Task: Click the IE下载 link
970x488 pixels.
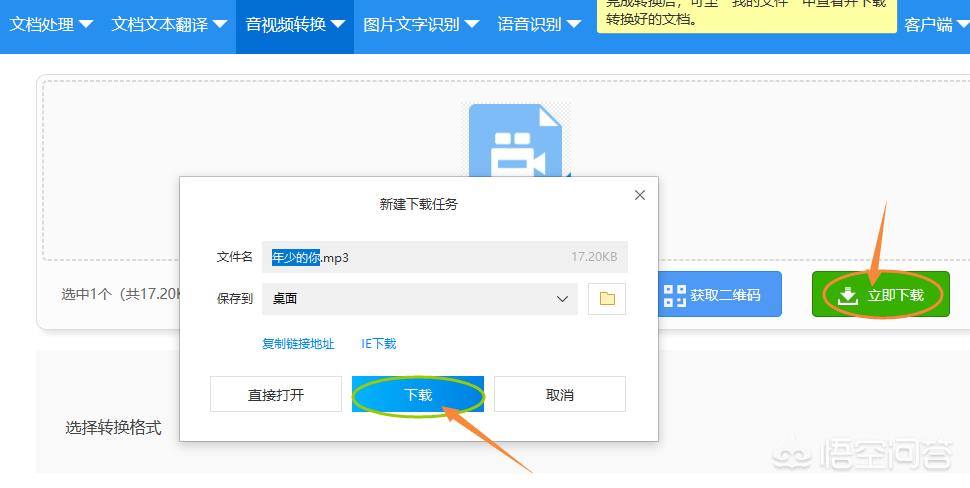Action: pyautogui.click(x=379, y=344)
